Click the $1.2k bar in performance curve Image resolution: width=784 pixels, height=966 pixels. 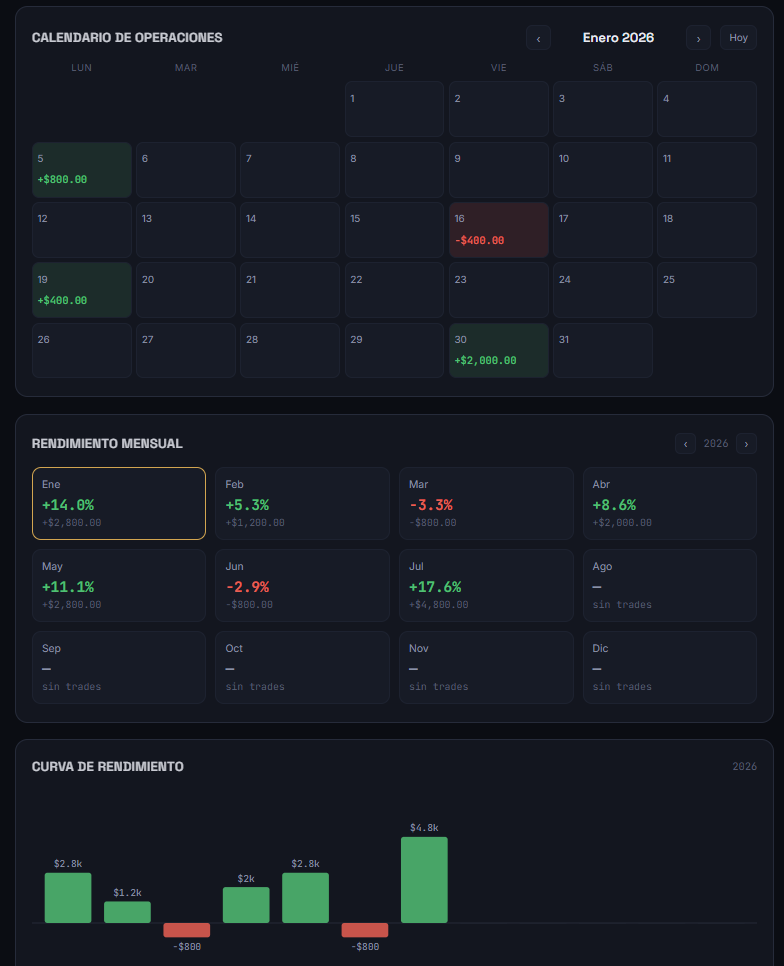point(127,912)
